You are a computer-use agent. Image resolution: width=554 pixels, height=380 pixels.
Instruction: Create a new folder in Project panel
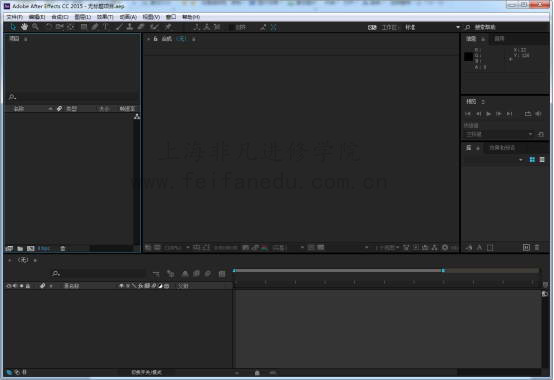20,249
